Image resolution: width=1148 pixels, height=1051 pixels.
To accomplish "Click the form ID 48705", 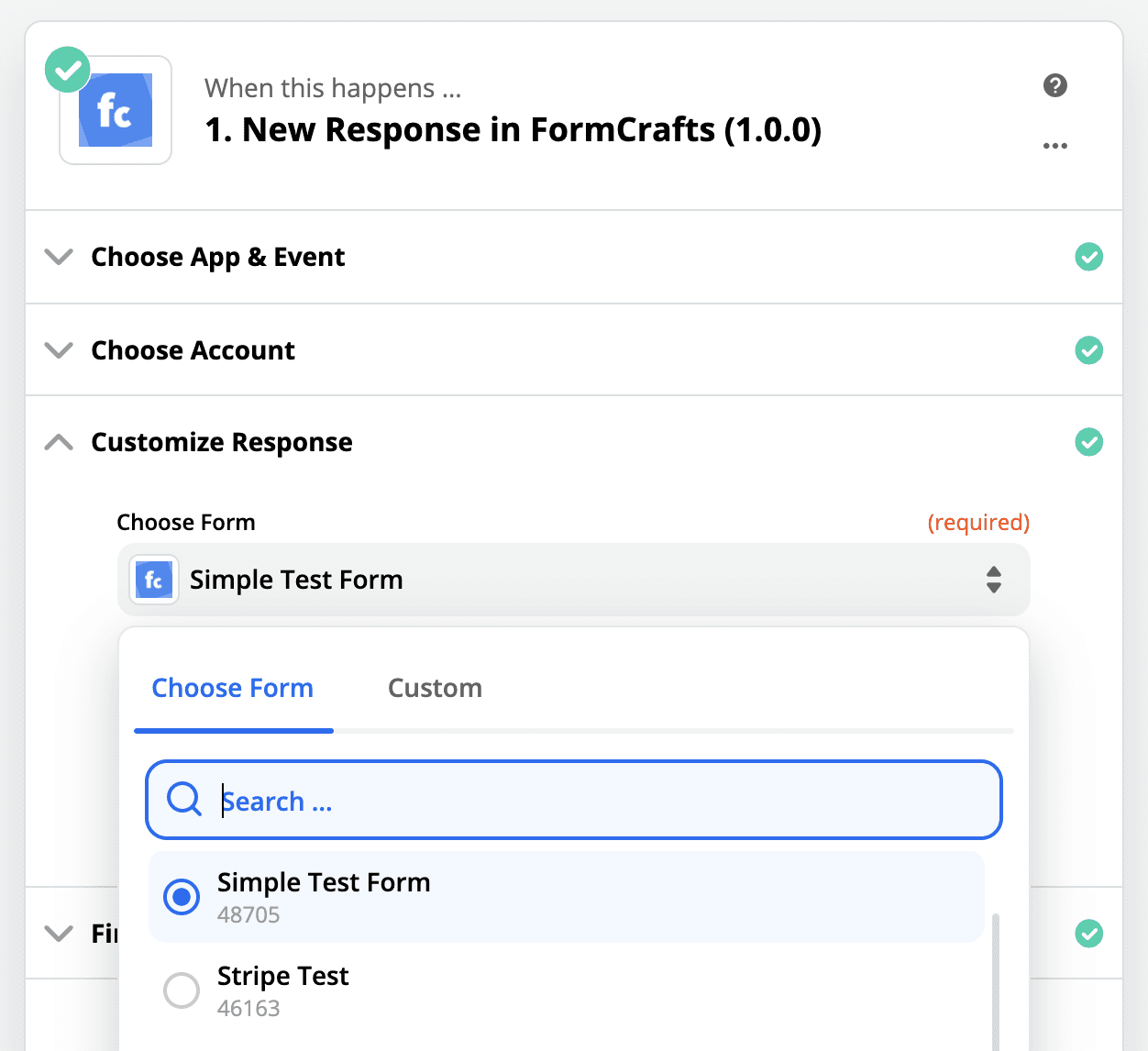I will [248, 914].
